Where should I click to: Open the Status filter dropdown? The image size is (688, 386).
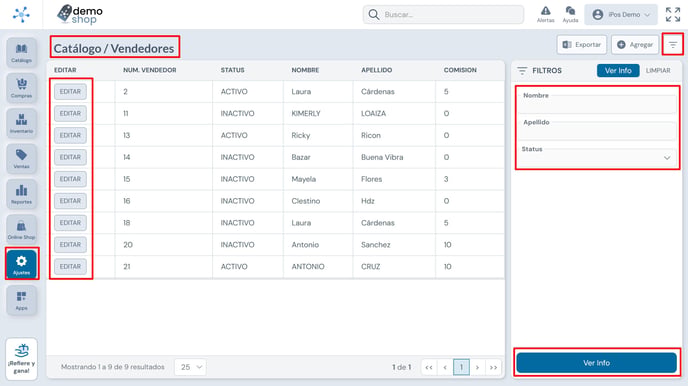[x=597, y=157]
